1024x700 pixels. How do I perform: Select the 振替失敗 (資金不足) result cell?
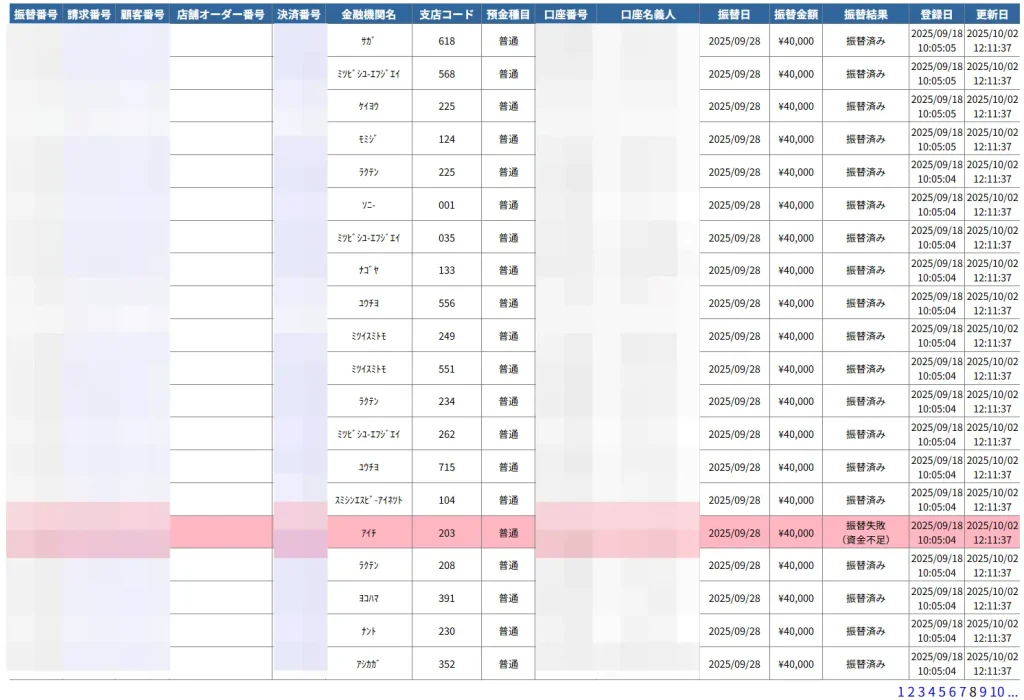865,532
